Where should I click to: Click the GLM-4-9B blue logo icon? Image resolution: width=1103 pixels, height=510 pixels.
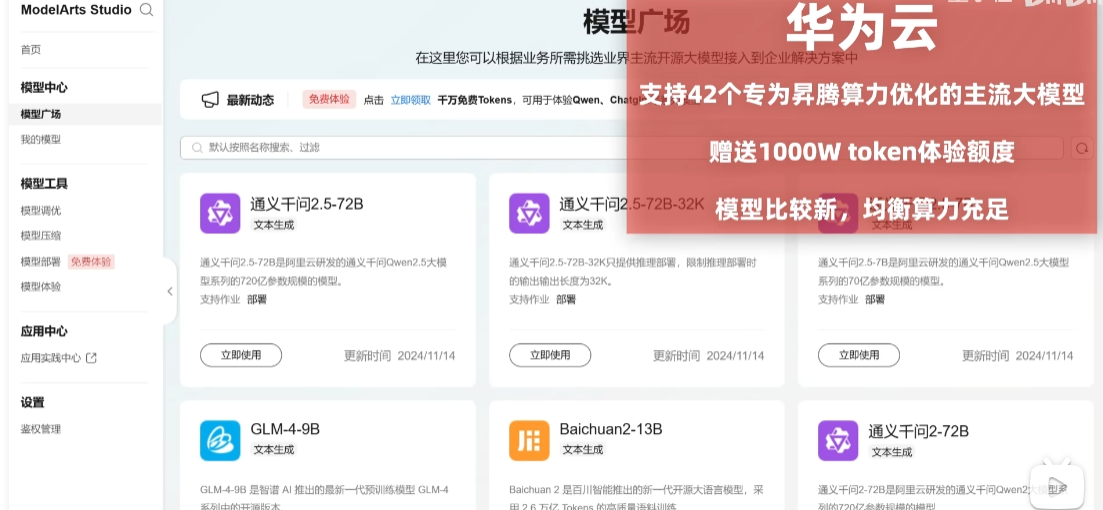click(x=220, y=440)
